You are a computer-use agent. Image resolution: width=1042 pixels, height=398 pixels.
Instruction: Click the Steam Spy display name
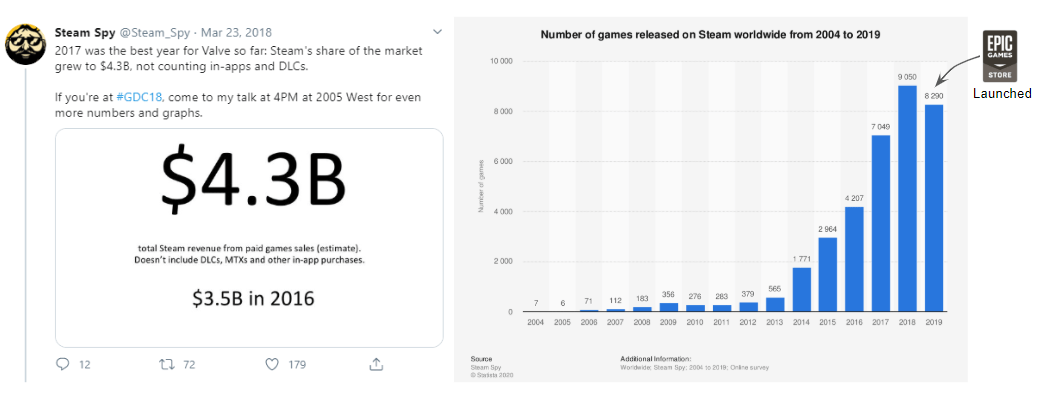85,33
